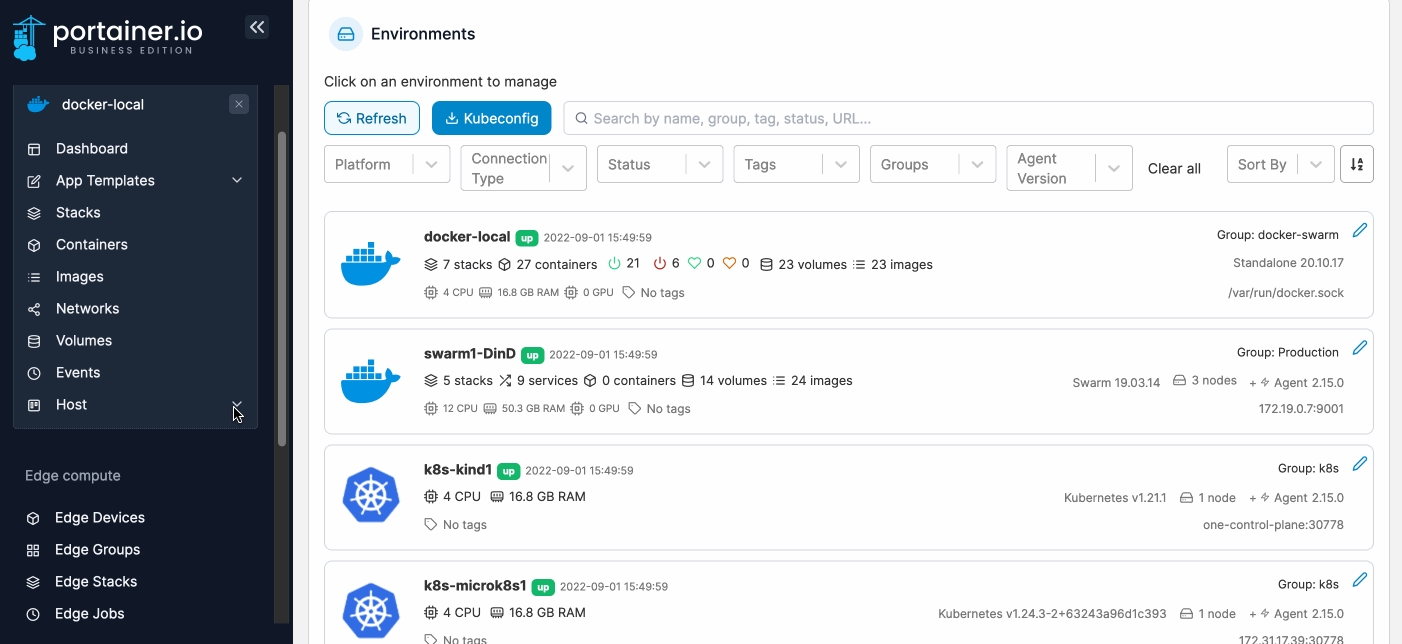Expand the Host menu chevron
The height and width of the screenshot is (644, 1402).
pyautogui.click(x=237, y=405)
